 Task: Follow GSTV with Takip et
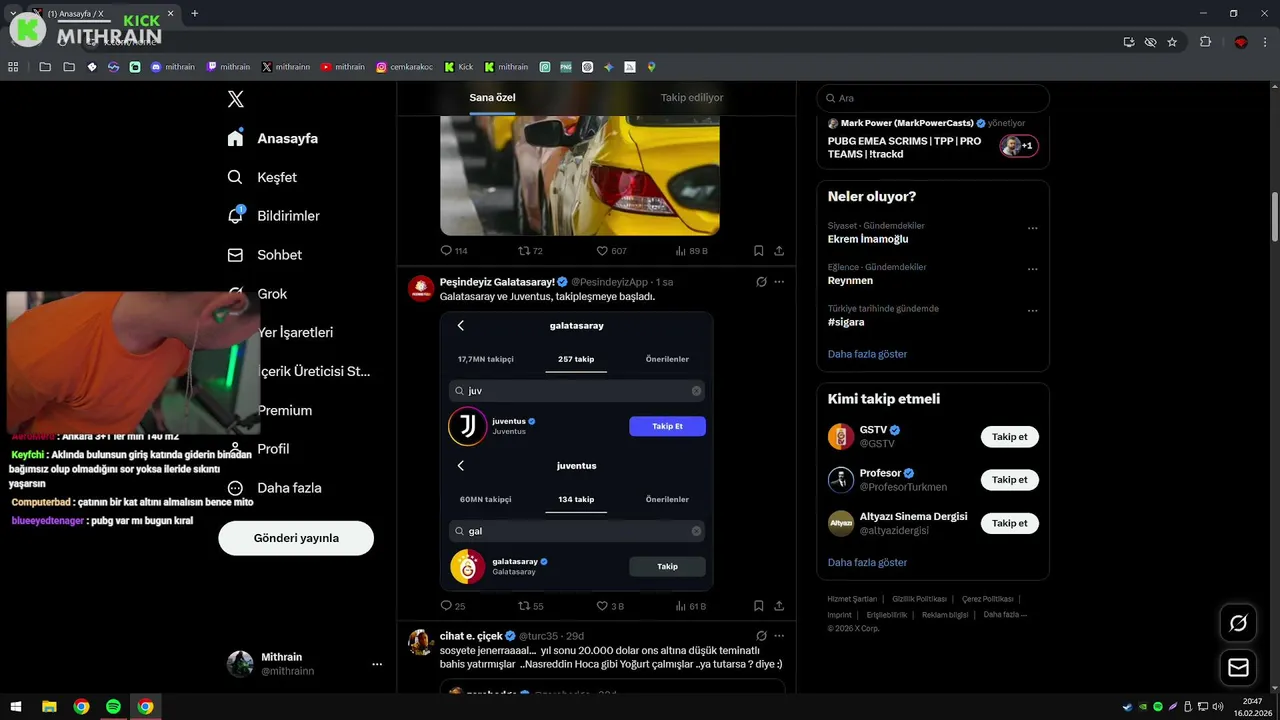point(1010,437)
